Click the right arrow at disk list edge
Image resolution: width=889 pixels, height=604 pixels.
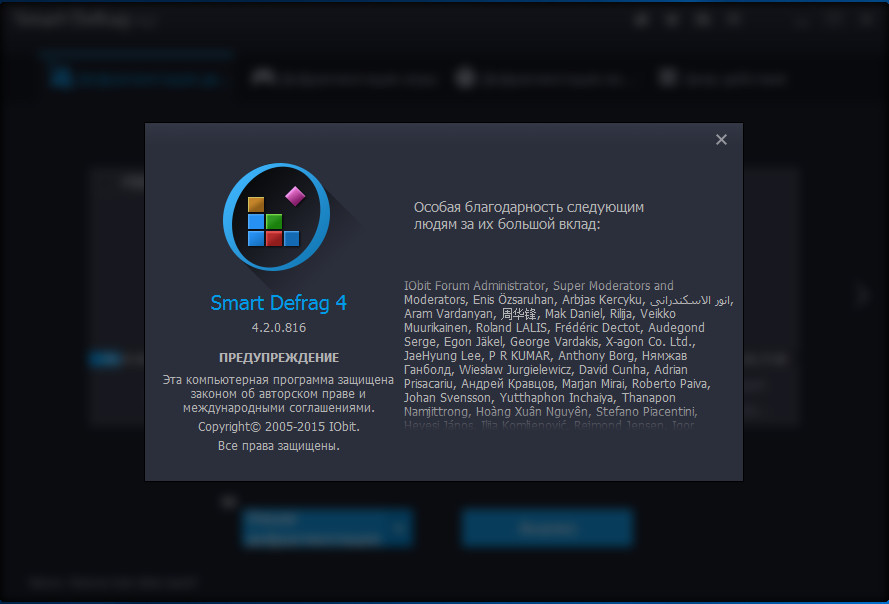tap(863, 295)
